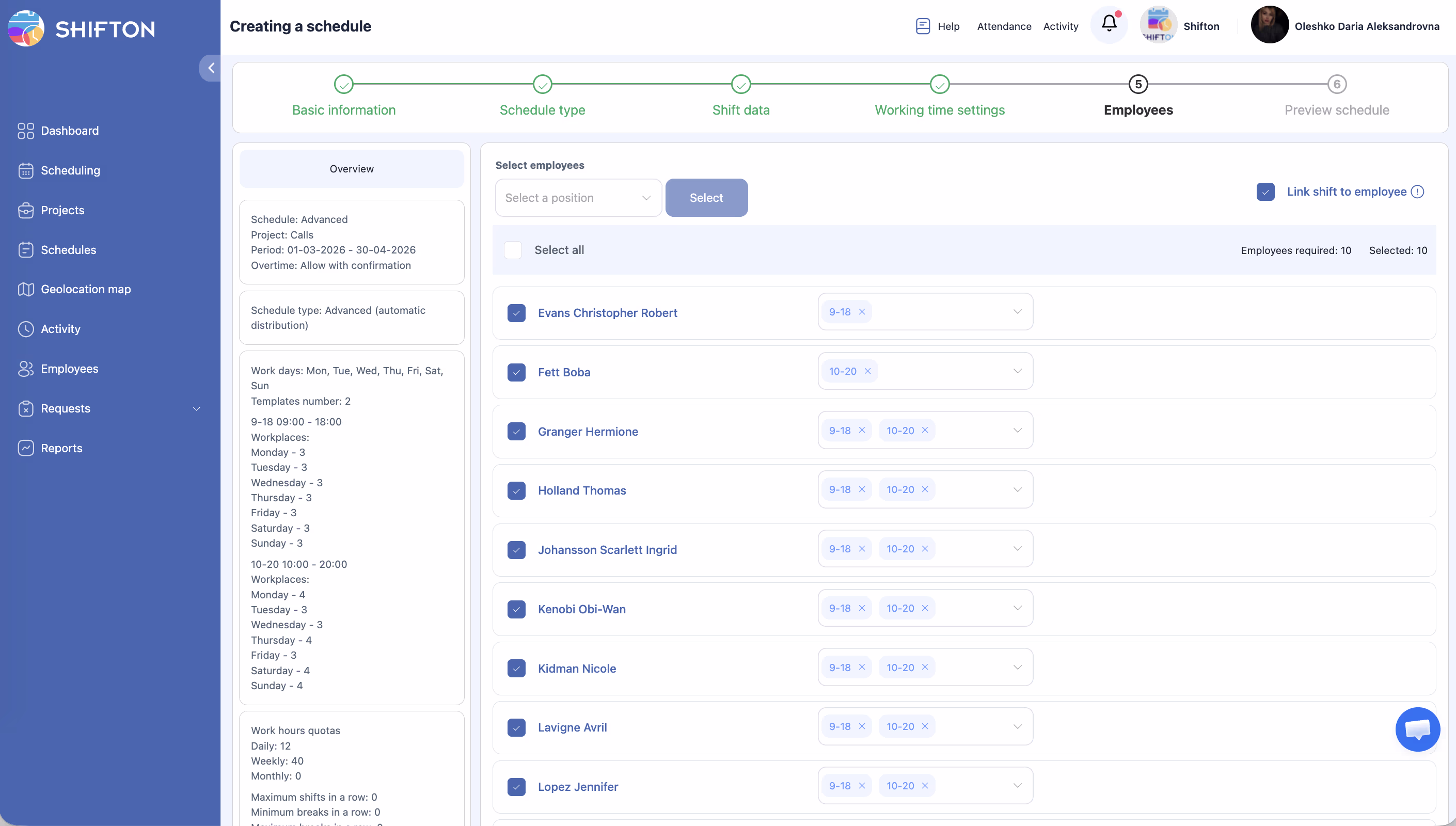Viewport: 1456px width, 826px height.
Task: Uncheck Link shift to employee checkbox
Action: (x=1265, y=192)
